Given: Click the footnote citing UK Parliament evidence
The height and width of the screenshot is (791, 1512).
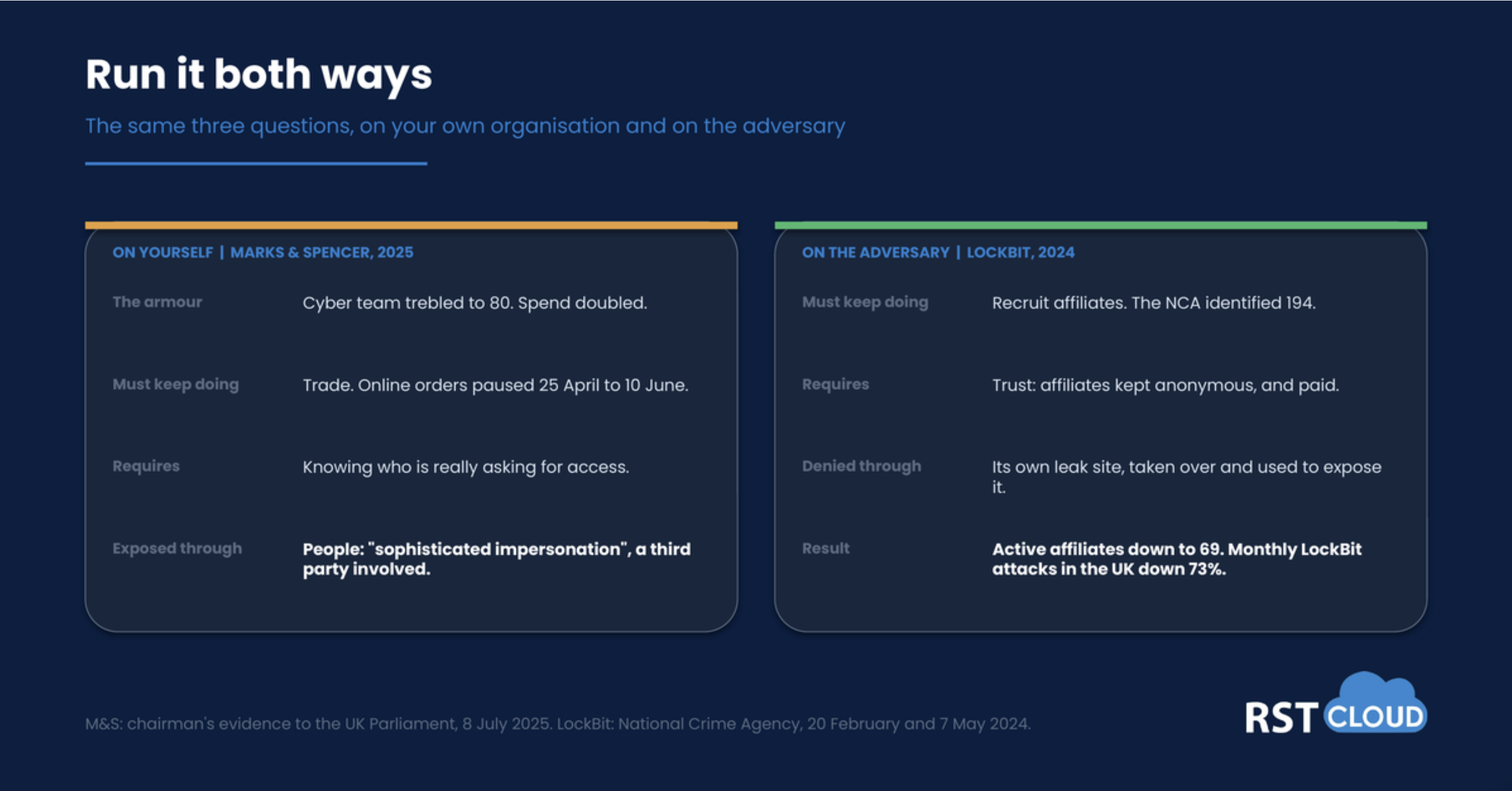Looking at the screenshot, I should [558, 724].
